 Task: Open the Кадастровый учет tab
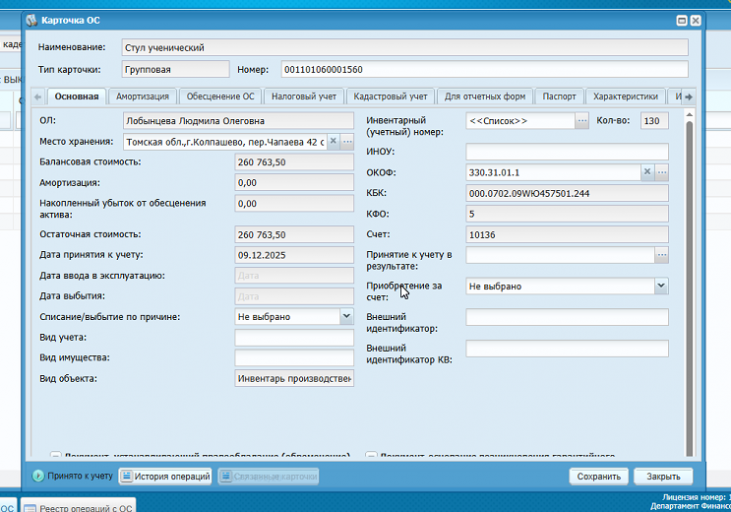[x=390, y=97]
